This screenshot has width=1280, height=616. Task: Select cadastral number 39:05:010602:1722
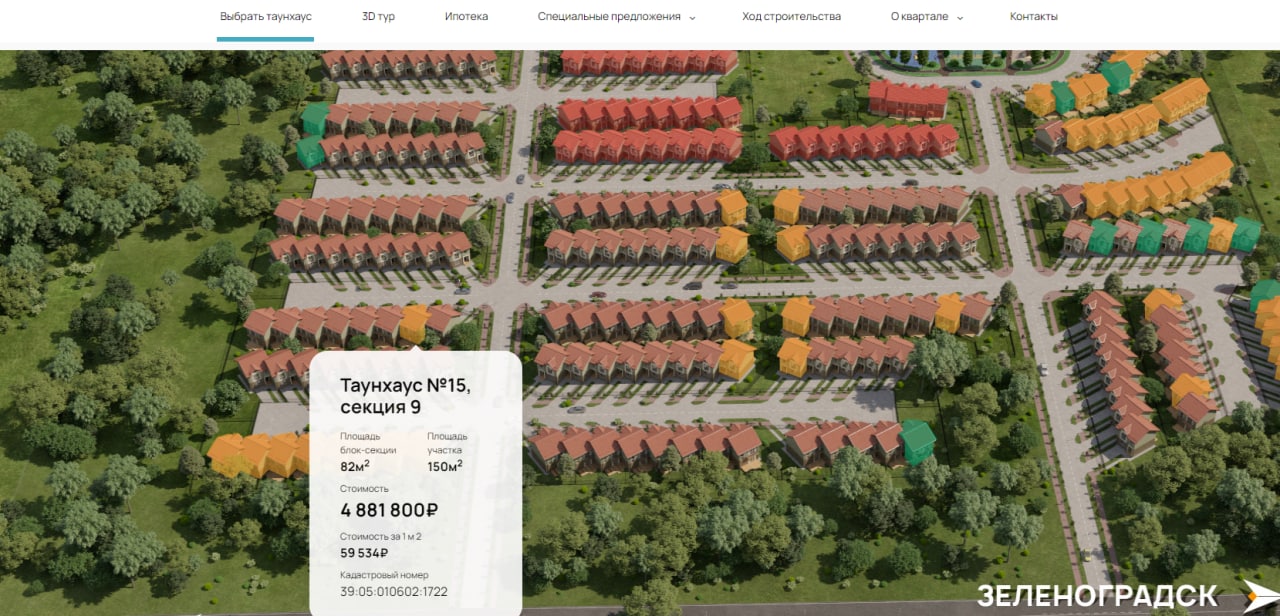[x=394, y=591]
